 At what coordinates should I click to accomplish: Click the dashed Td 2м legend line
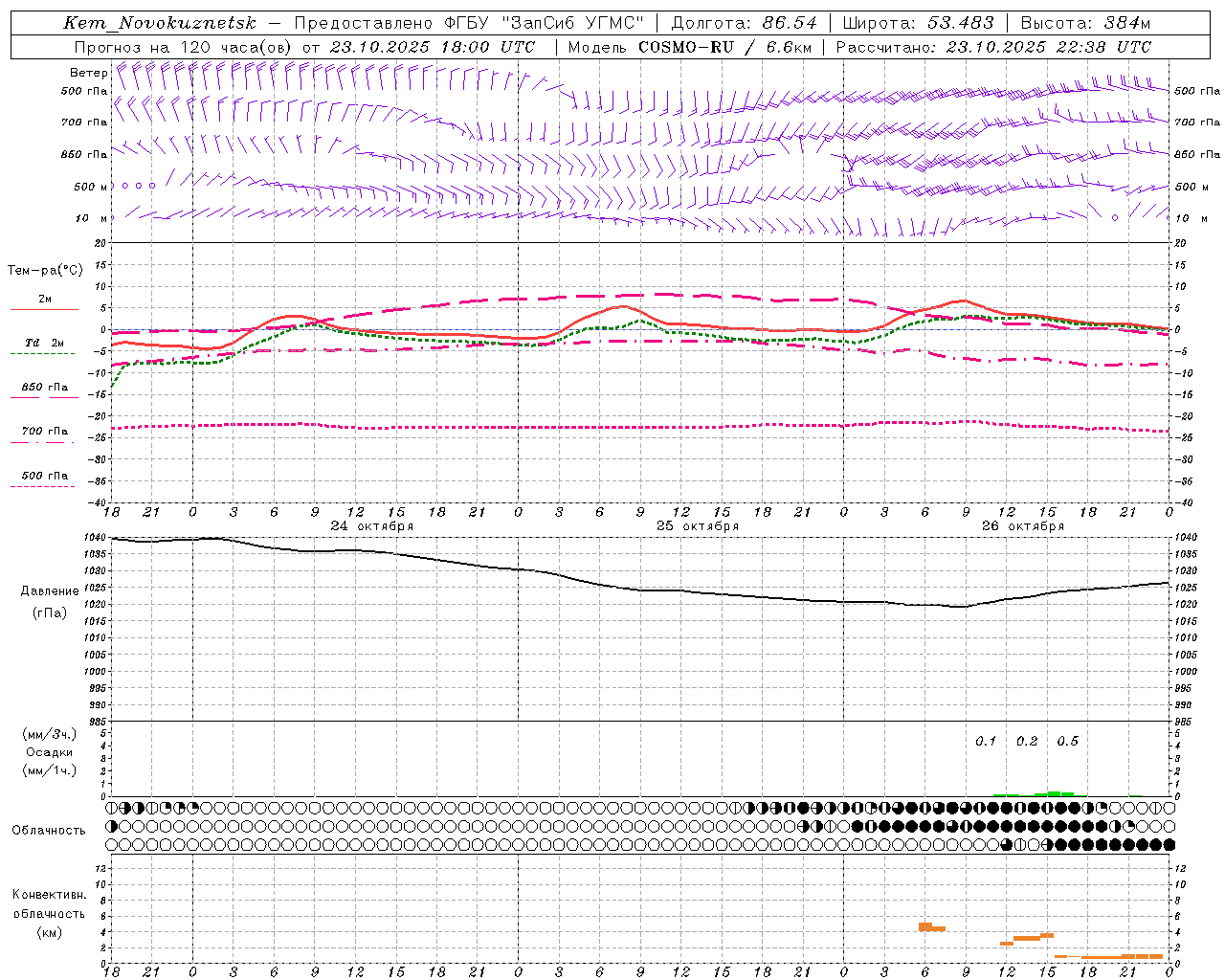point(42,353)
